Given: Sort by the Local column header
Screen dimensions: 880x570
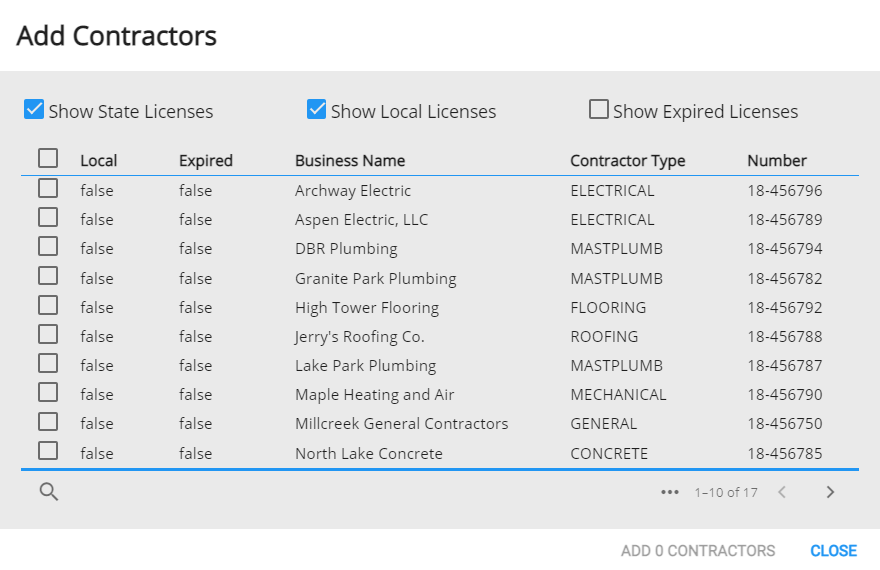Looking at the screenshot, I should (99, 161).
